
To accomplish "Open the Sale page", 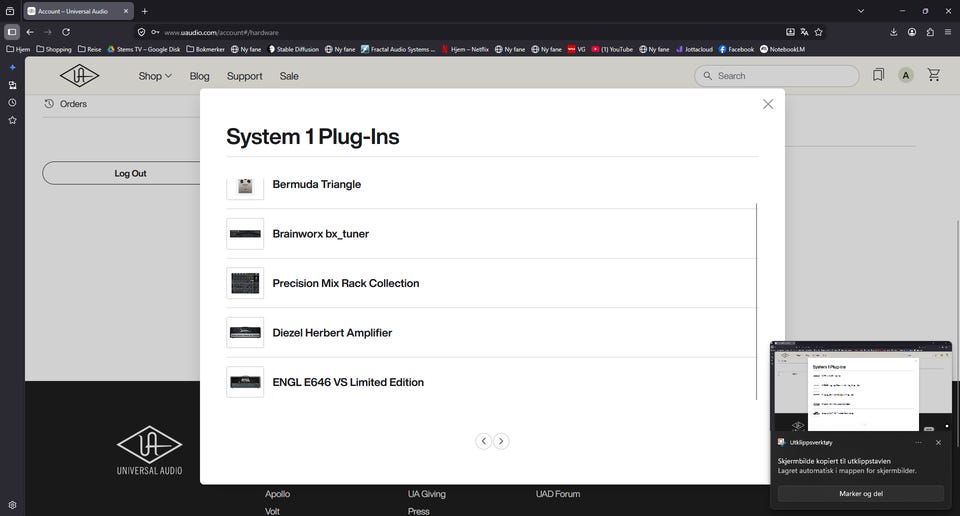I will [289, 76].
